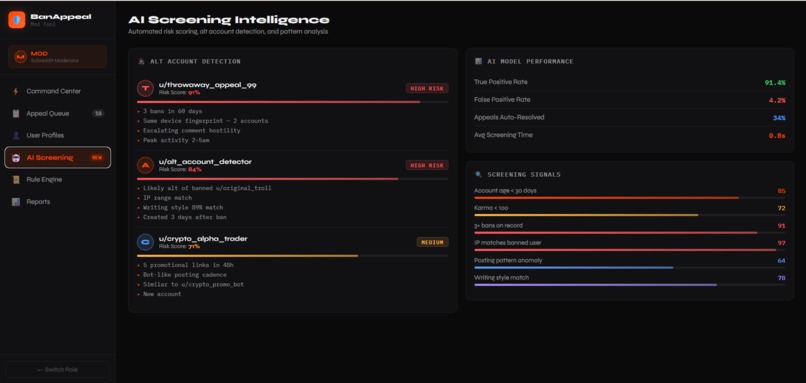Click the crypto_alpha_trader avatar icon
This screenshot has height=383, width=806.
[145, 242]
